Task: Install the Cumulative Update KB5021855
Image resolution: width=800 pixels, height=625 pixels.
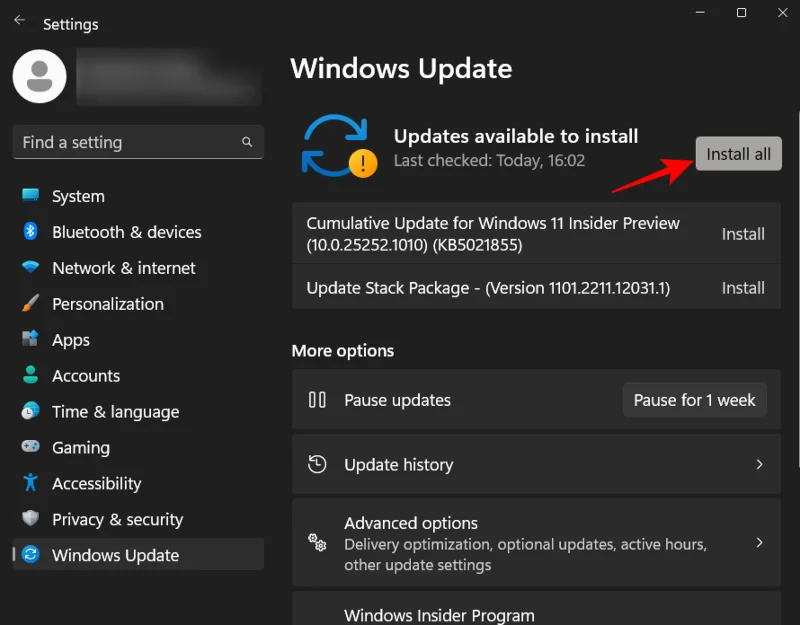Action: point(743,233)
